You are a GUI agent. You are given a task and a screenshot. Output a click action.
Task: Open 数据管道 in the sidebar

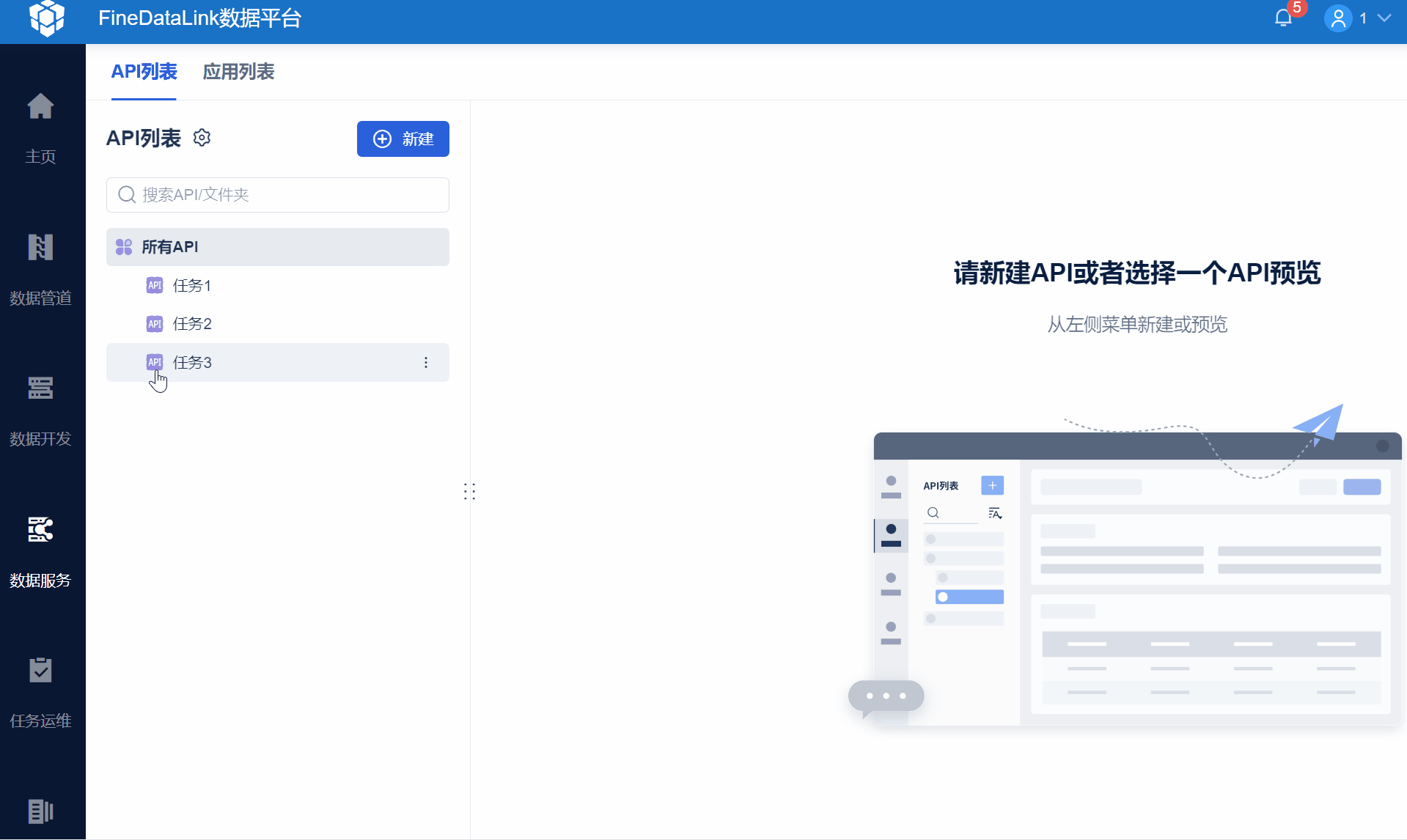40,269
